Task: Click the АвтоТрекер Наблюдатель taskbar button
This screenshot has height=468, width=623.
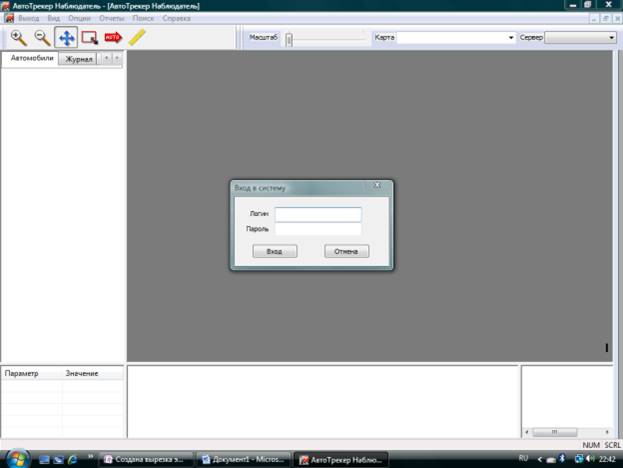Action: point(341,460)
